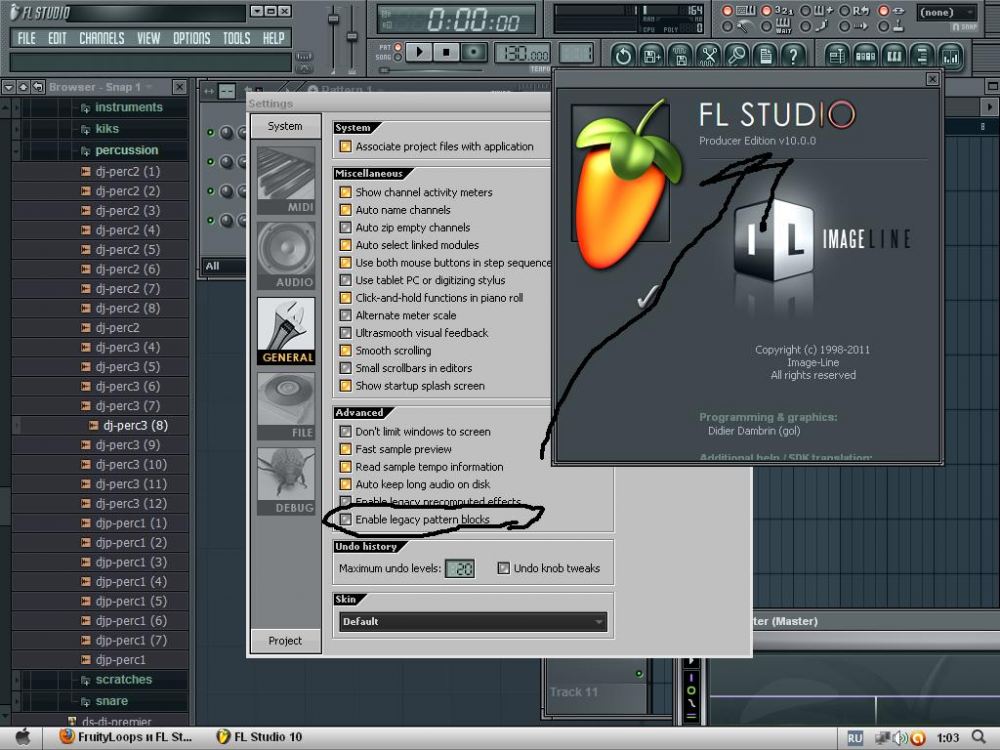This screenshot has height=750, width=1000.
Task: Toggle Fast sample preview checkbox
Action: coord(346,449)
